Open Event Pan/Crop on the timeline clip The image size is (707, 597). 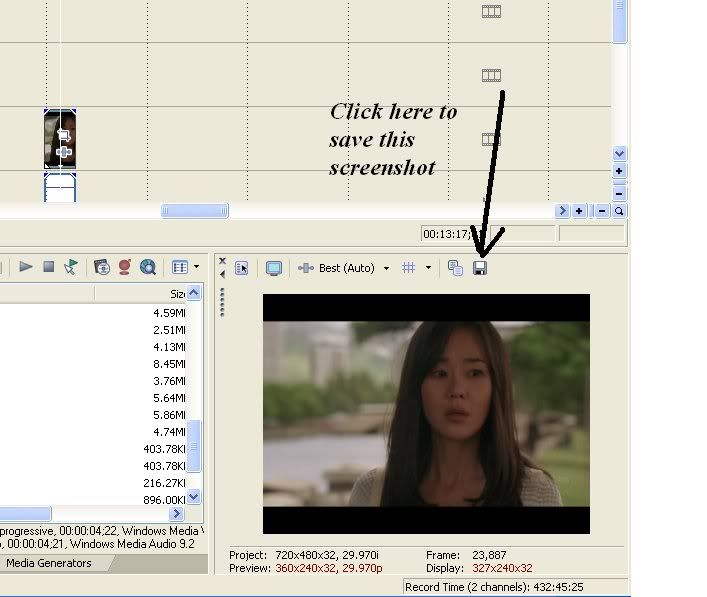coord(64,135)
